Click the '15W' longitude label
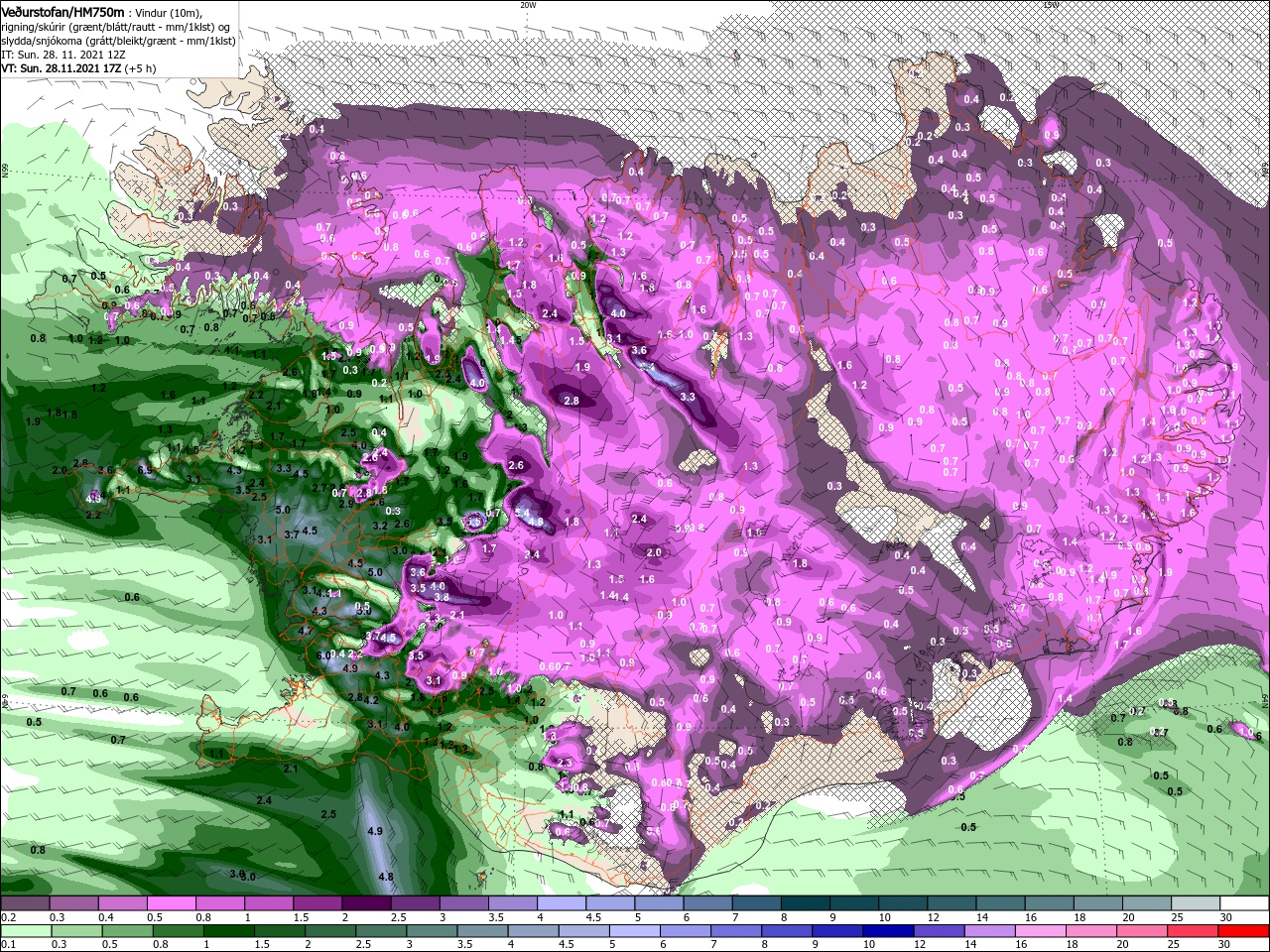The height and width of the screenshot is (952, 1270). pyautogui.click(x=1051, y=5)
